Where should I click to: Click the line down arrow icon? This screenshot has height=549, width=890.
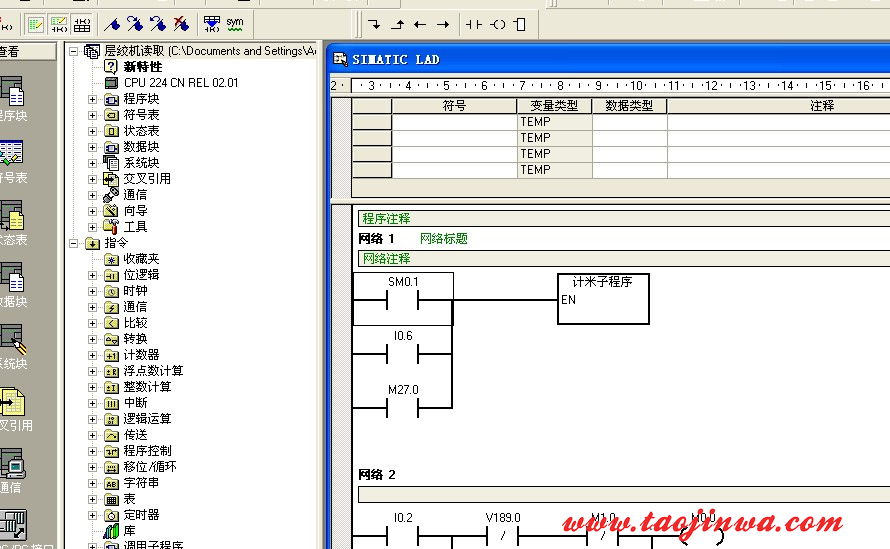(x=375, y=24)
